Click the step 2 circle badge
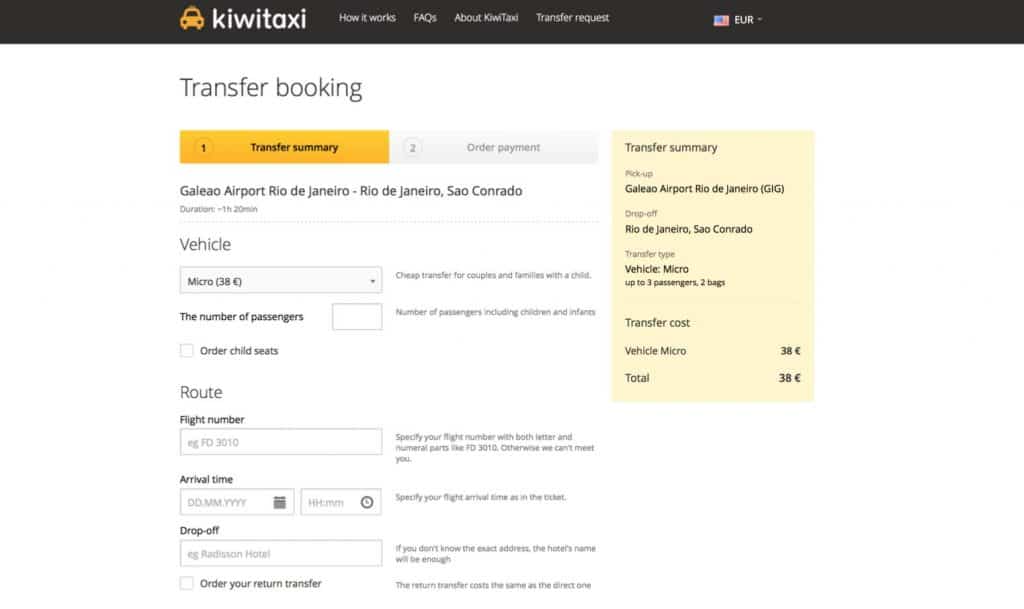This screenshot has width=1024, height=609. tap(412, 147)
